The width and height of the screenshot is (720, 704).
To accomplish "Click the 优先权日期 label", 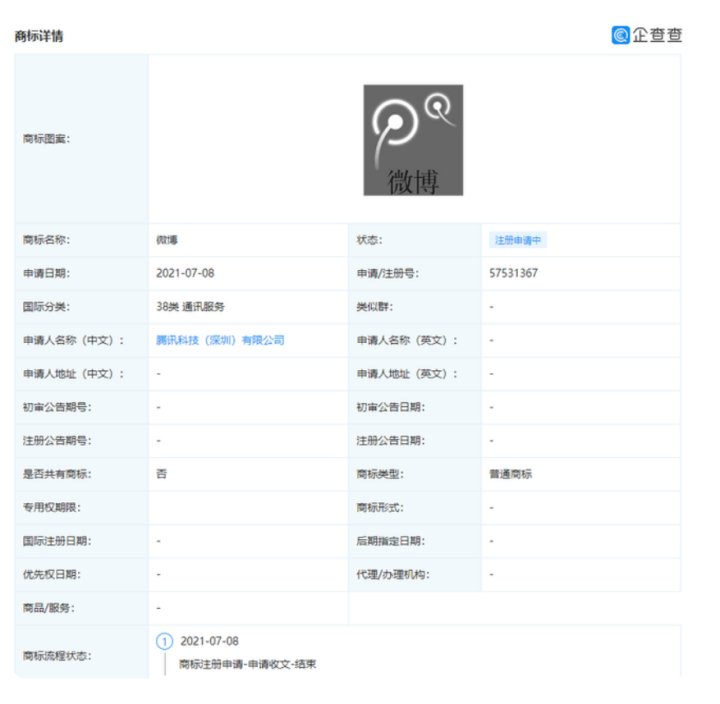I will (x=52, y=574).
